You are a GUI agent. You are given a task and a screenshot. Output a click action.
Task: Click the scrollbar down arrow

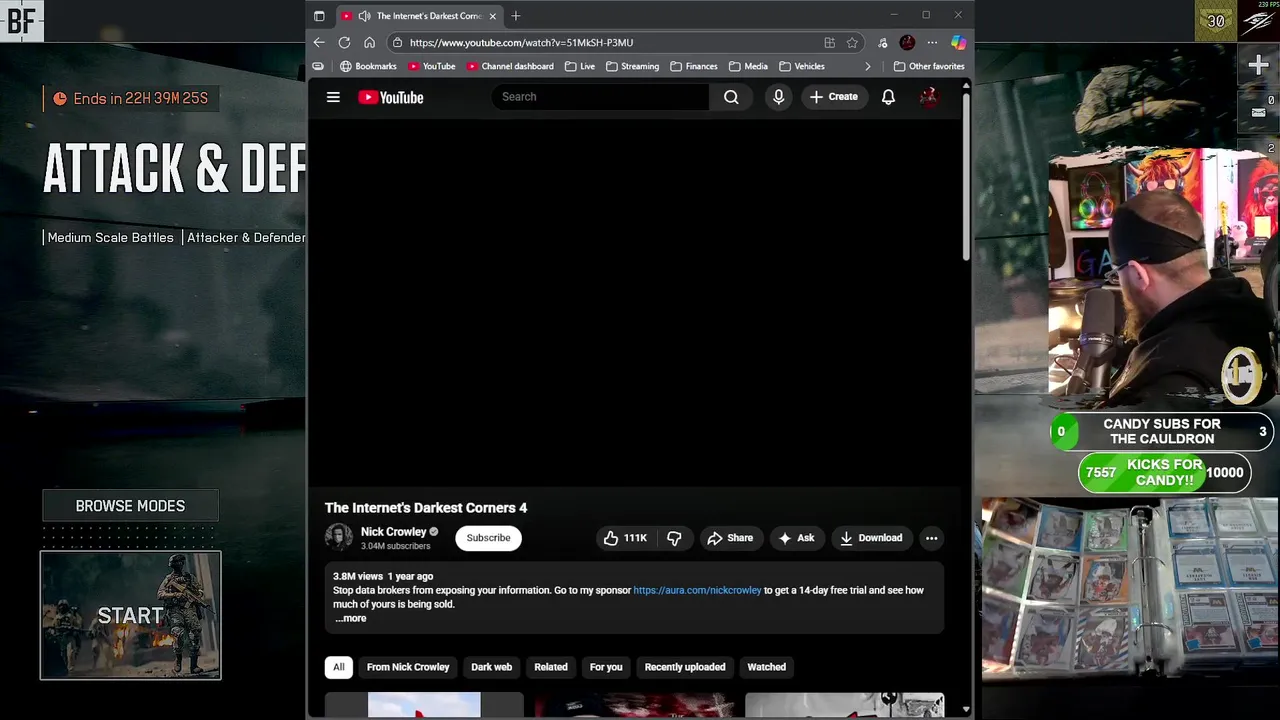966,709
